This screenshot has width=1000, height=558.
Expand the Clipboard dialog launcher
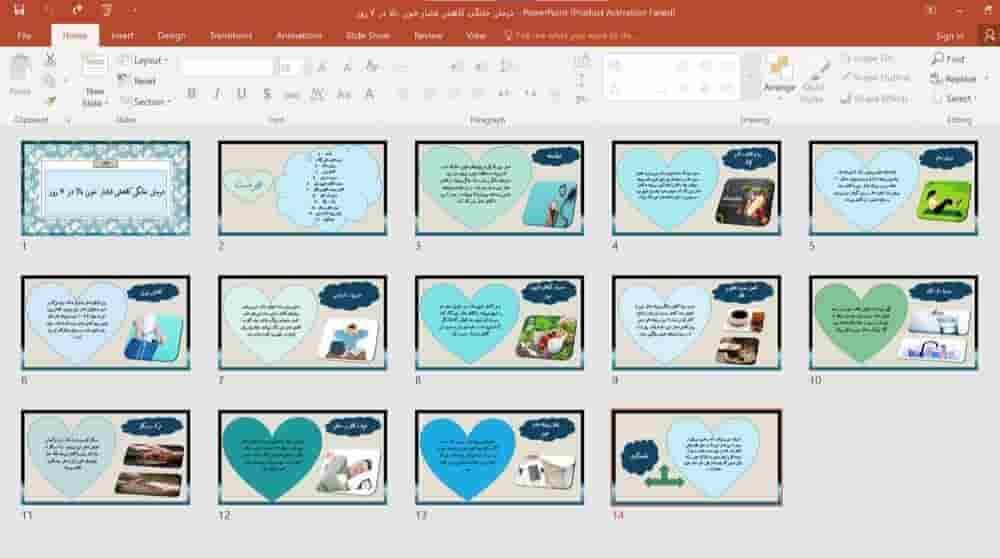tap(68, 120)
